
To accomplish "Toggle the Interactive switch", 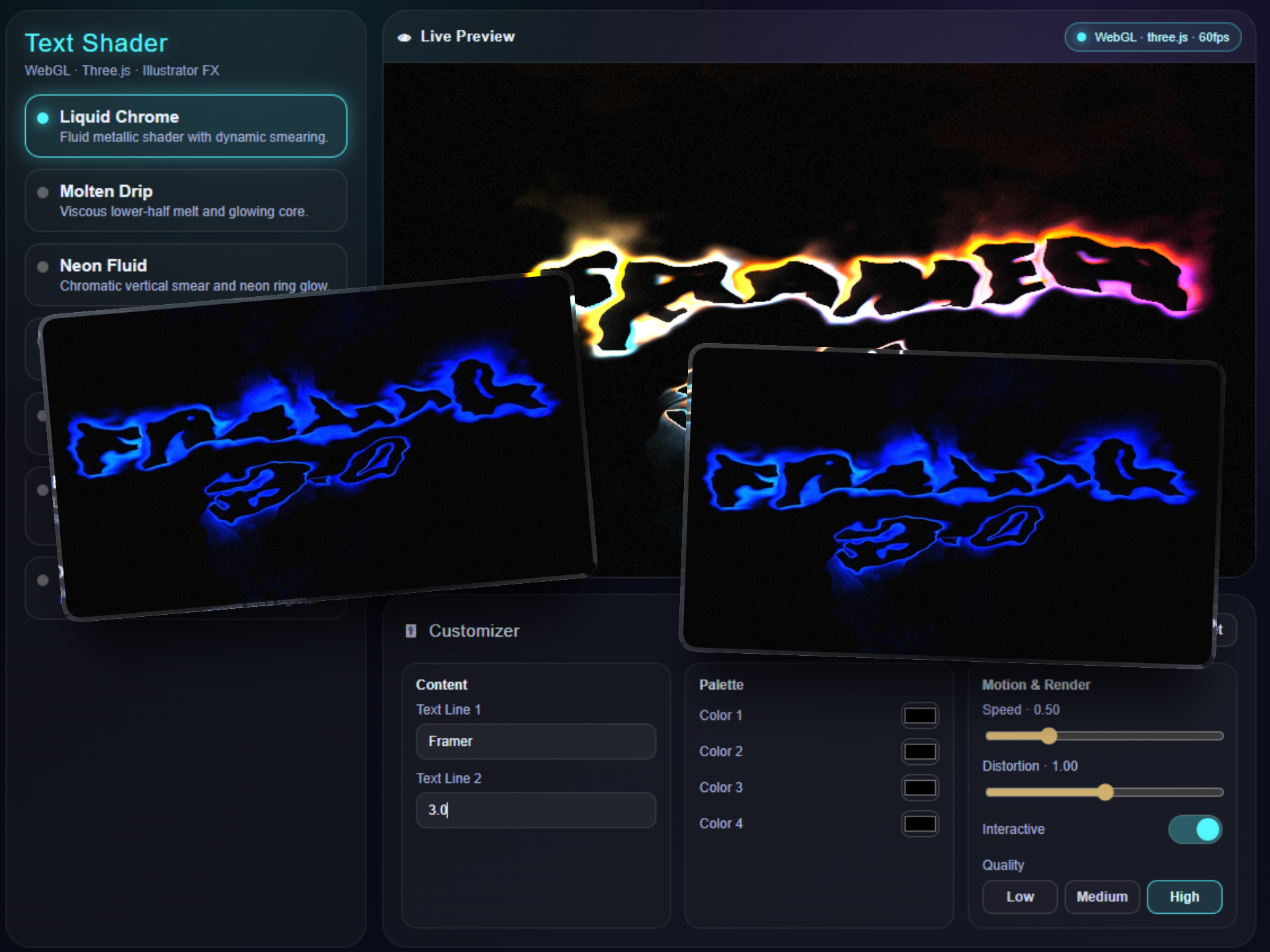I will click(x=1195, y=829).
